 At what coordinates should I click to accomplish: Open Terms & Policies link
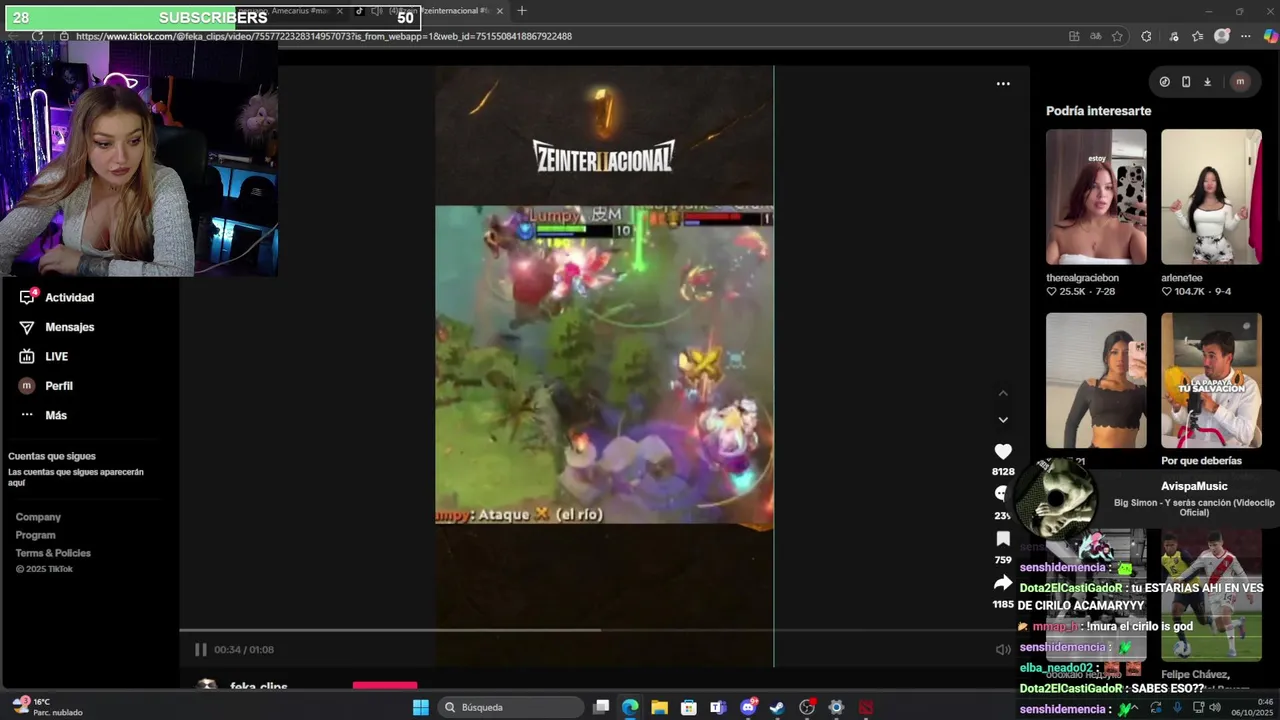click(x=53, y=553)
